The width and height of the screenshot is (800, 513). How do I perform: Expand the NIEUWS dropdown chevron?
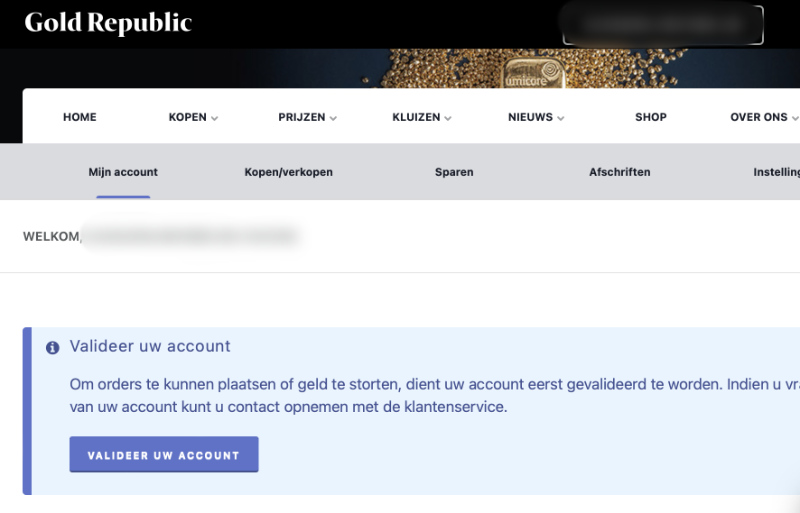(561, 118)
